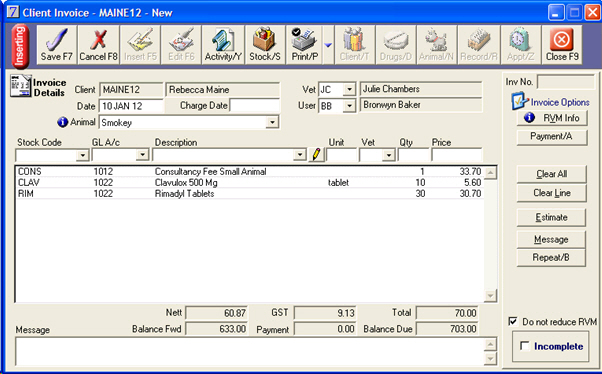Screen dimensions: 602x374
Task: Select the Rimadyl Tablets row
Action: click(x=250, y=194)
